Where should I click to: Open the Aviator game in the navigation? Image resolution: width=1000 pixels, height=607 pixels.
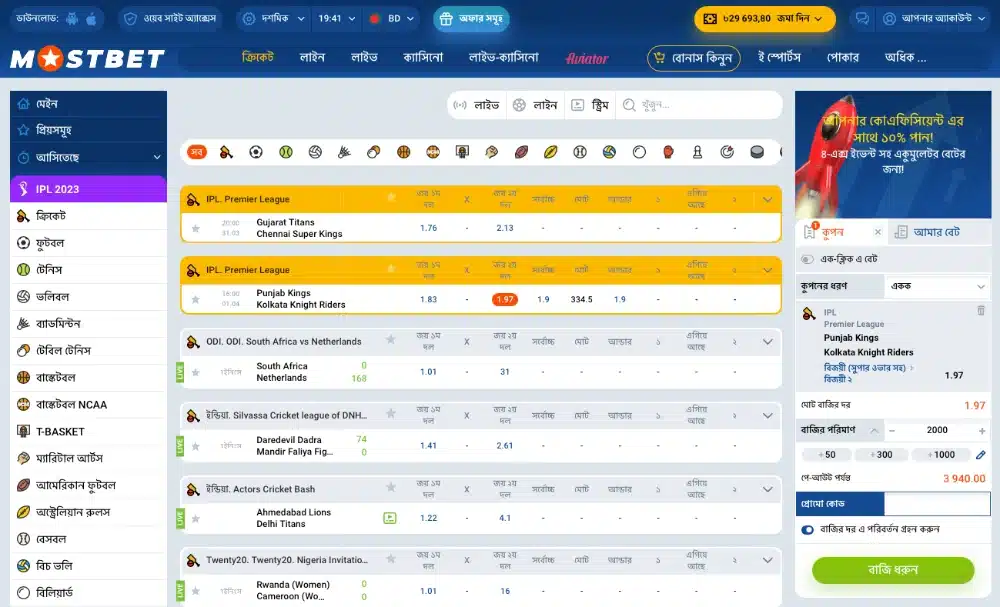(587, 59)
